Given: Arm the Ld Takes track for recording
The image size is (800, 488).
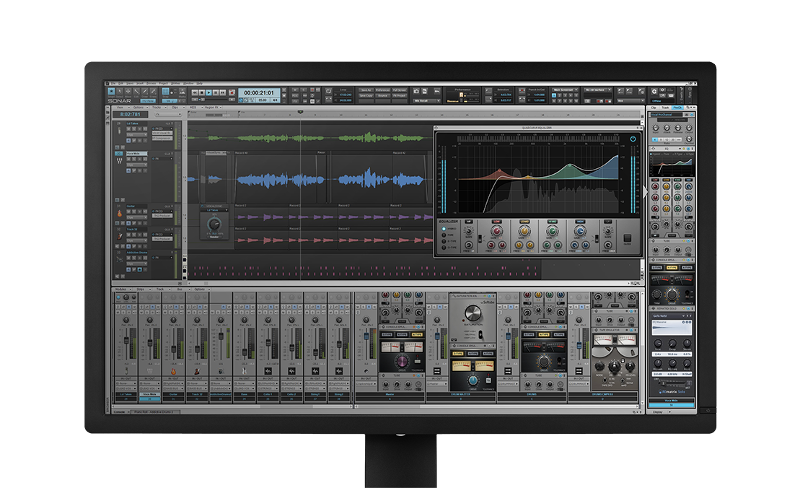Looking at the screenshot, I should 139,129.
